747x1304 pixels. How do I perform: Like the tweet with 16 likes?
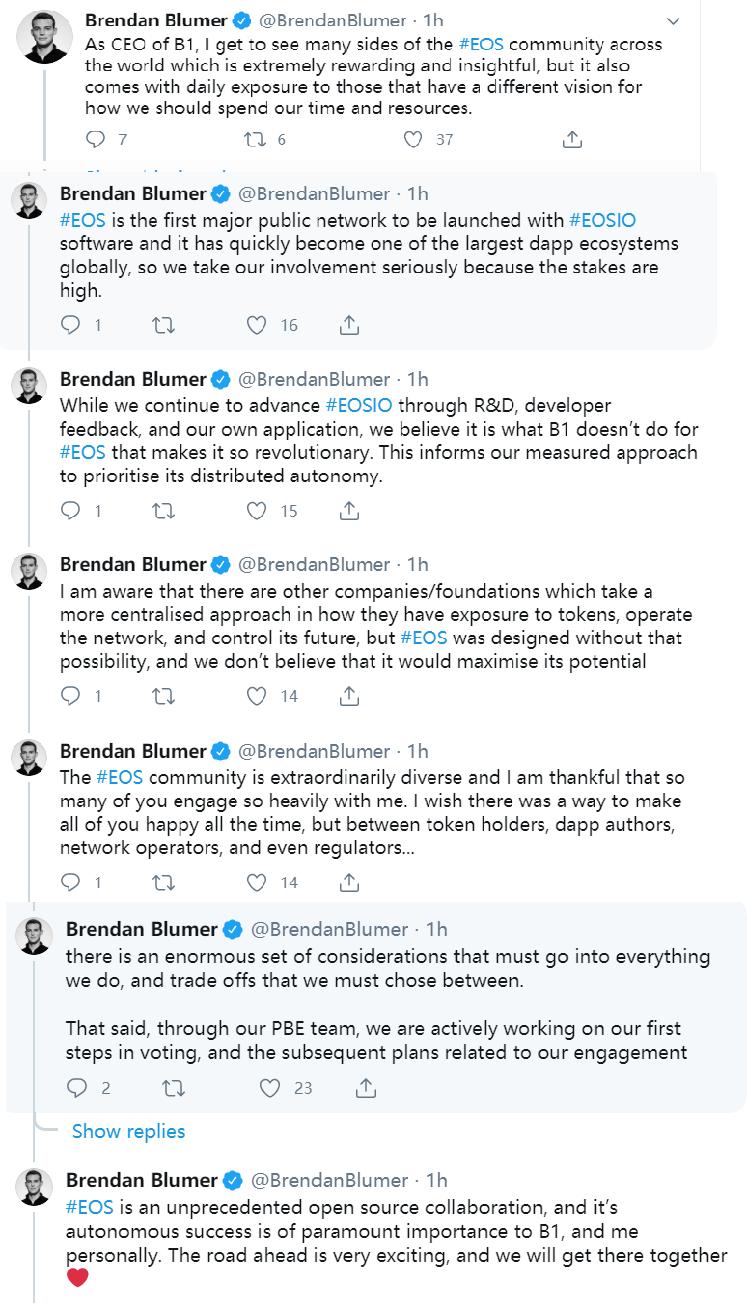point(257,325)
